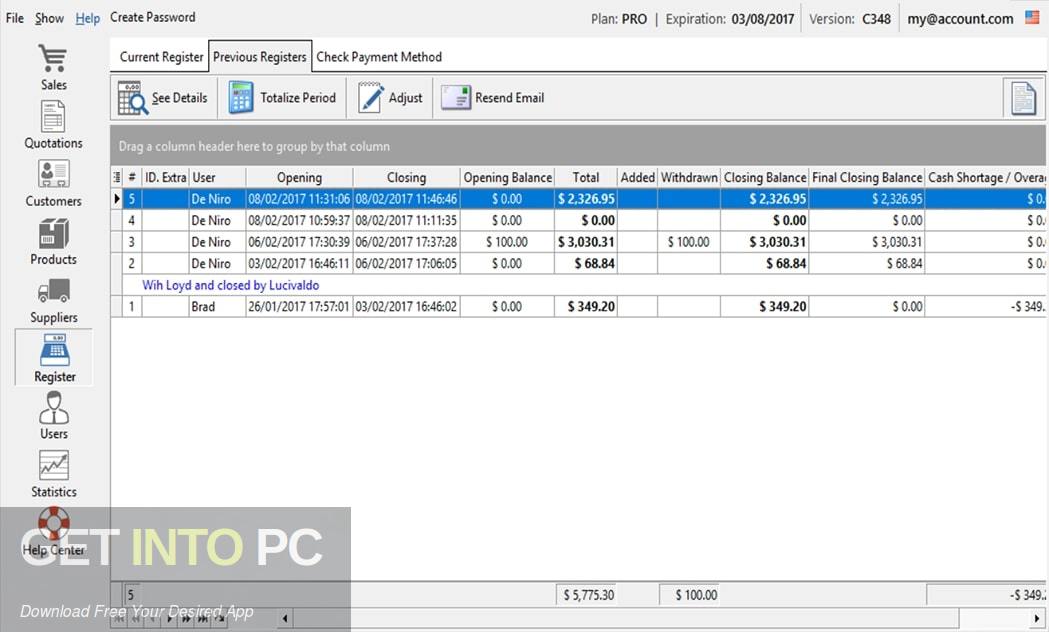Sort by Opening Balance column header
This screenshot has height=632, width=1049.
coord(507,177)
